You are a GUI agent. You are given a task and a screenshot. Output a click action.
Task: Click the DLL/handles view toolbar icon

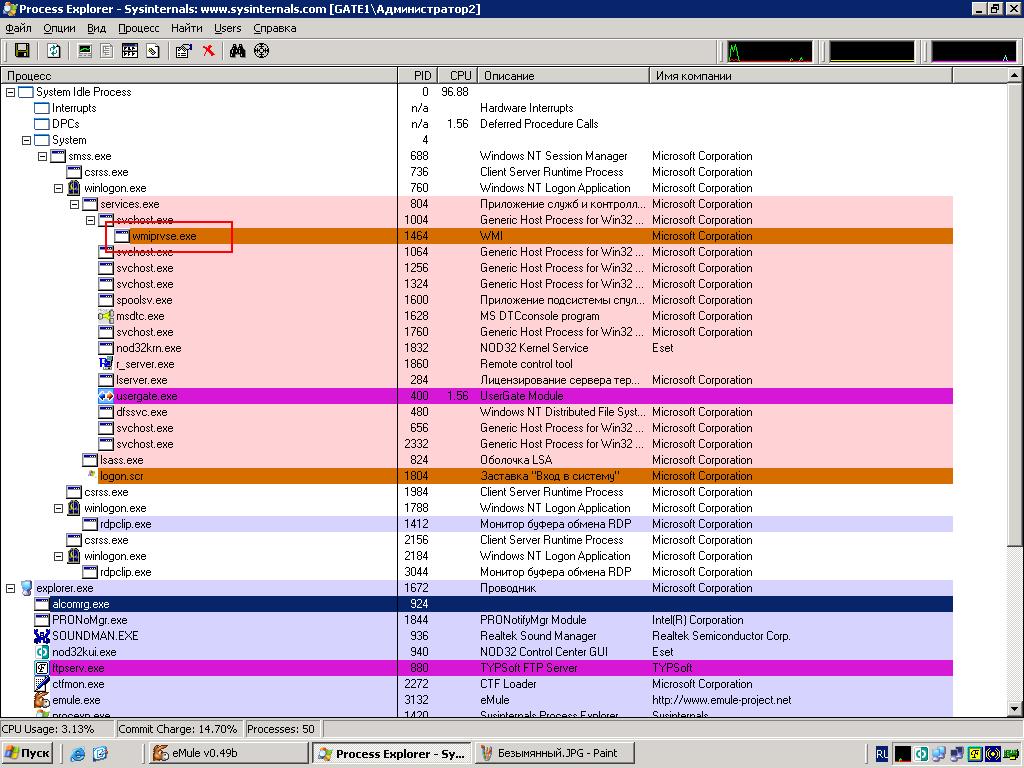[x=153, y=51]
